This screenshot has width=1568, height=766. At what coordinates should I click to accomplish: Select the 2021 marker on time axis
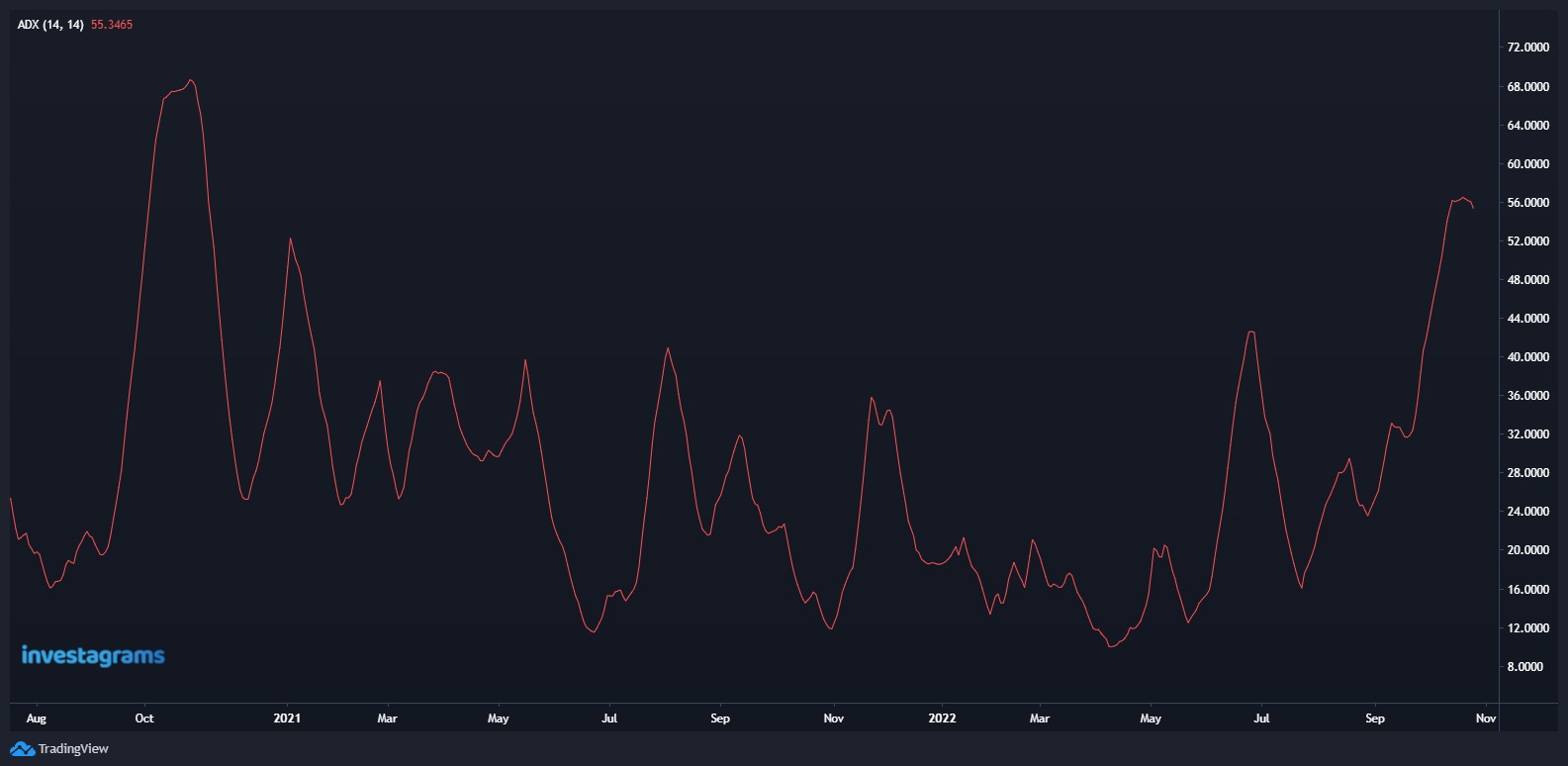coord(287,718)
